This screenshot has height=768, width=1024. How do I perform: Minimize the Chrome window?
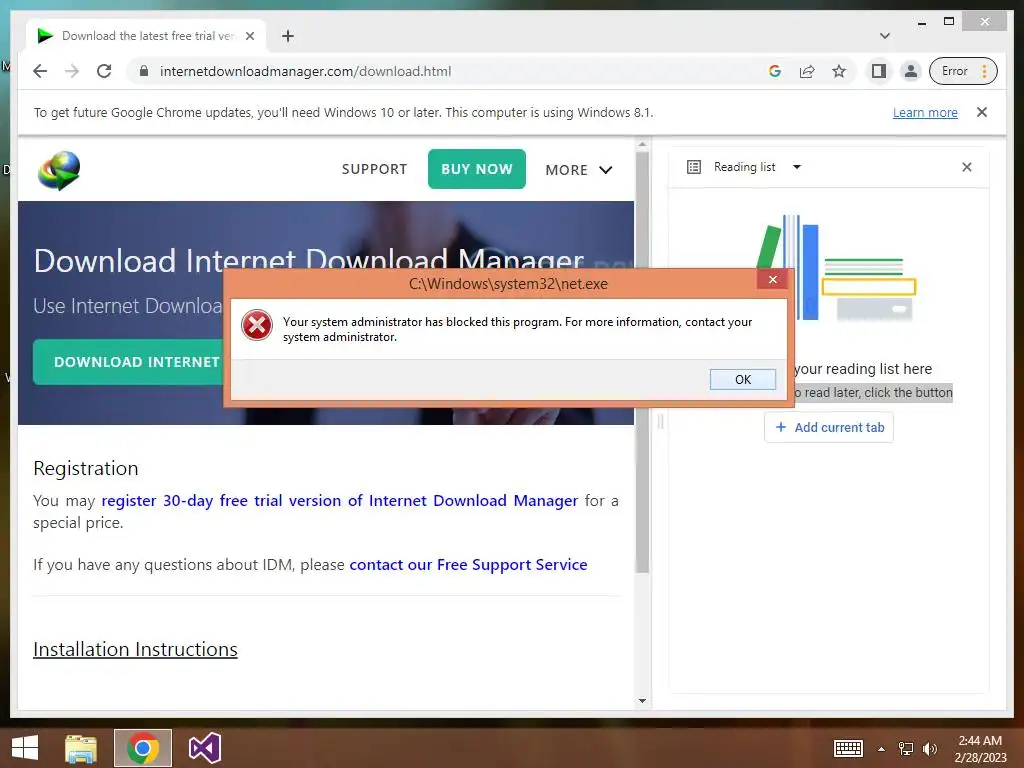921,22
